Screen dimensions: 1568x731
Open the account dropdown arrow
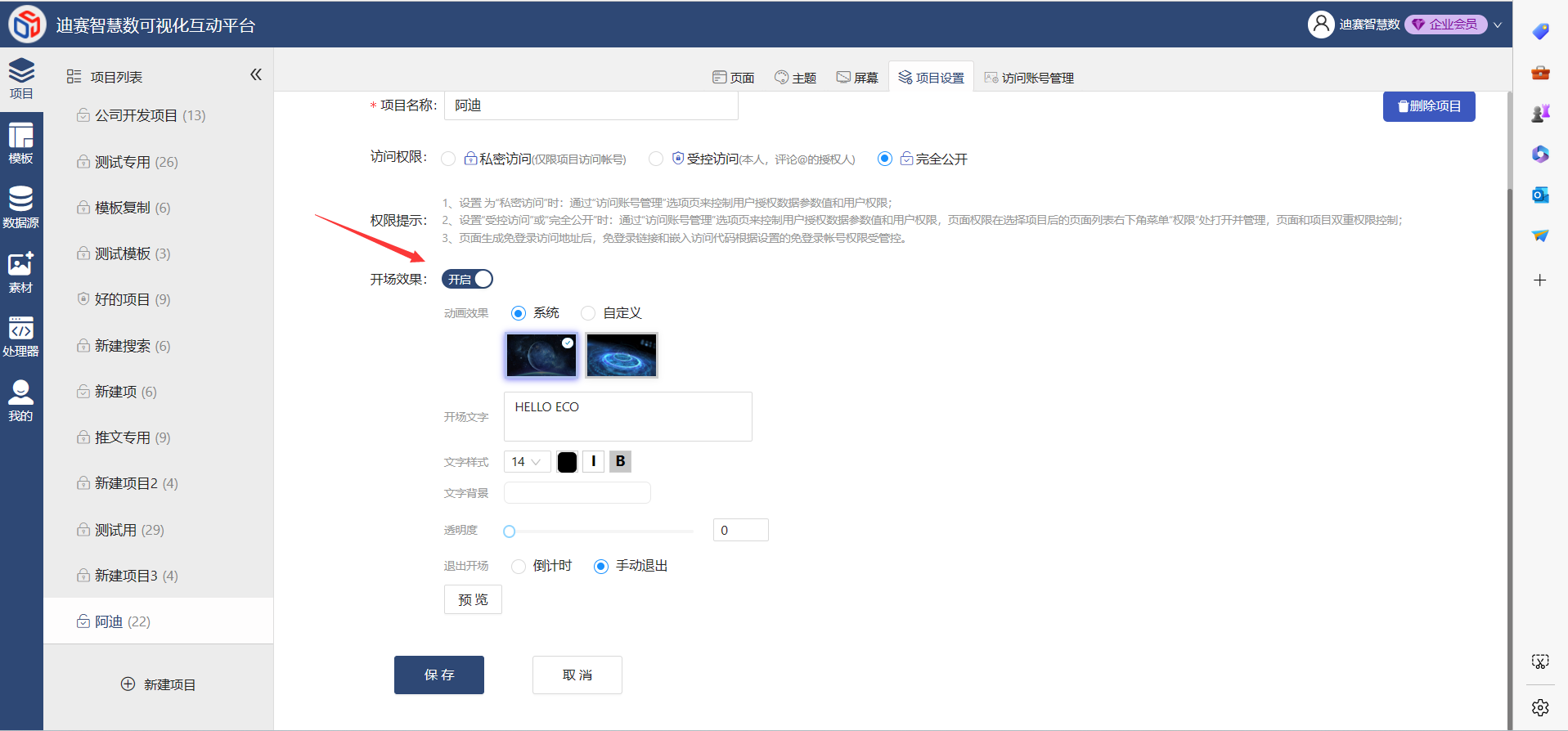[x=1498, y=25]
